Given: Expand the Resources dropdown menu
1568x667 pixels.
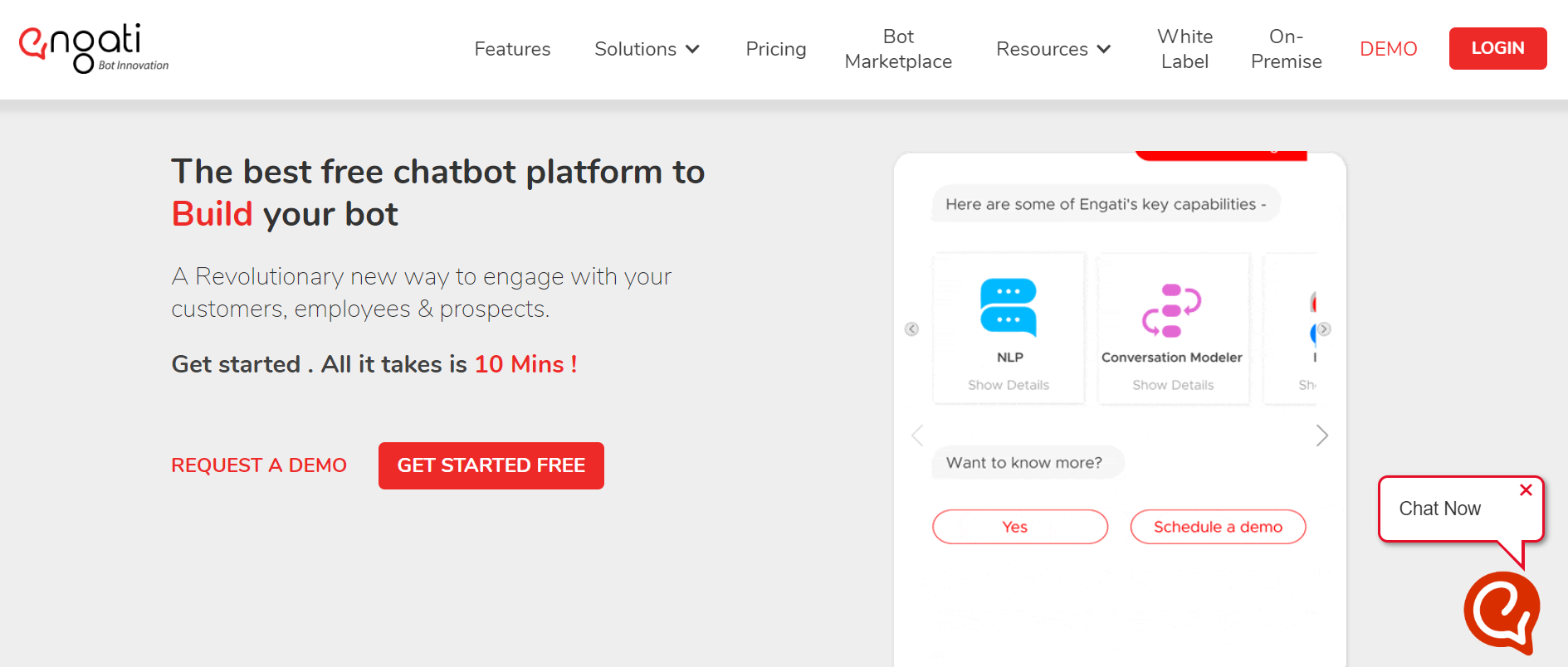Looking at the screenshot, I should pyautogui.click(x=1053, y=49).
